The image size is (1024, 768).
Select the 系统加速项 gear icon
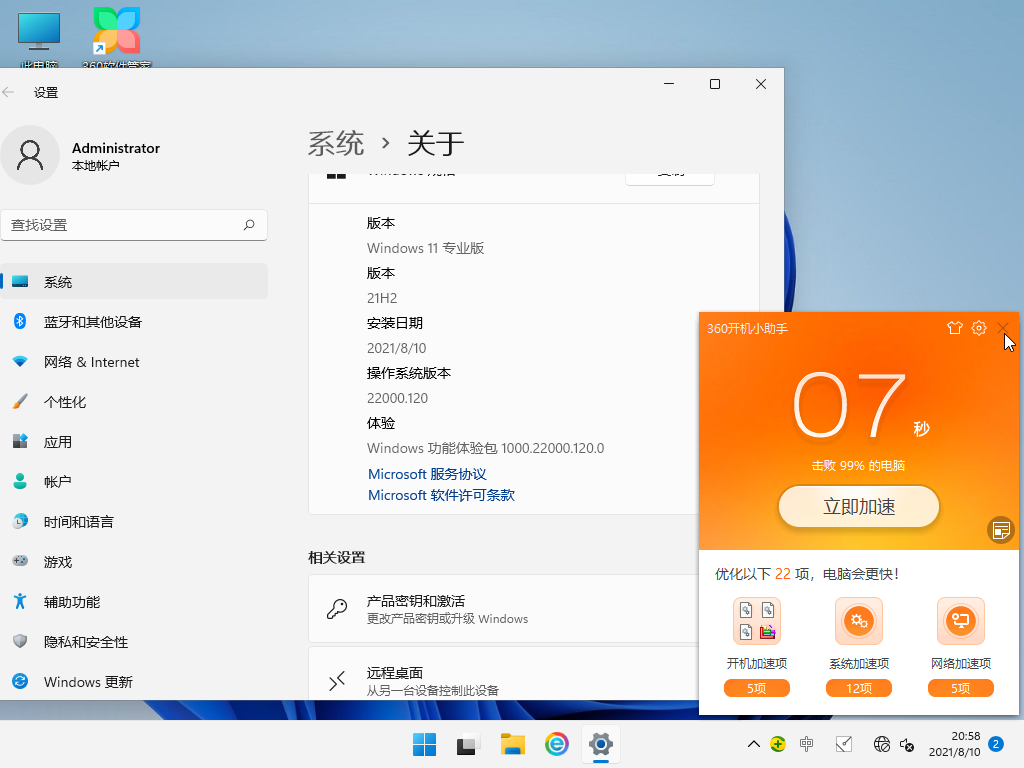858,620
